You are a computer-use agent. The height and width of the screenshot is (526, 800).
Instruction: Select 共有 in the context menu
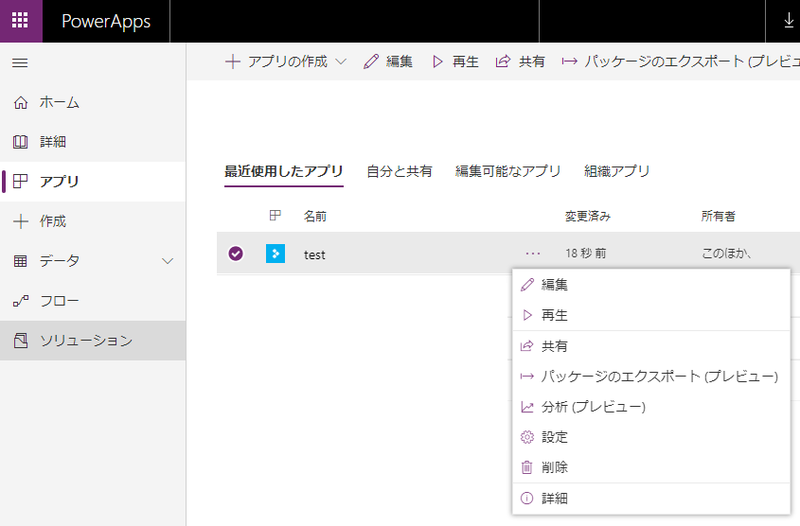coord(651,346)
